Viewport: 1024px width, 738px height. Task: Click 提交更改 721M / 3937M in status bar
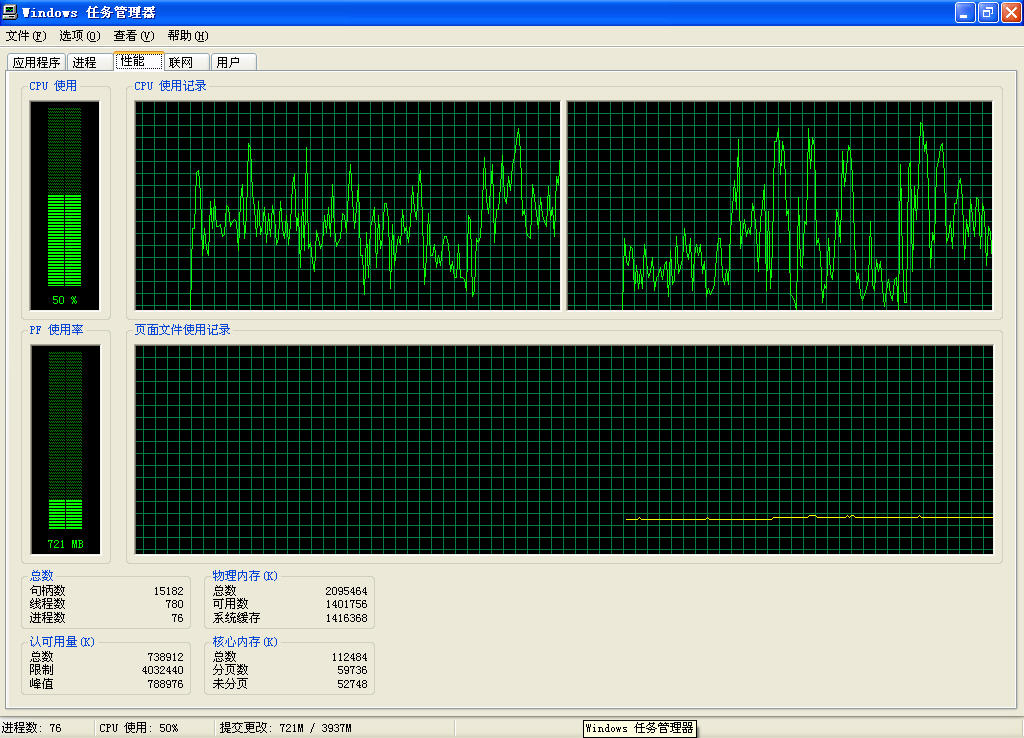pos(285,728)
